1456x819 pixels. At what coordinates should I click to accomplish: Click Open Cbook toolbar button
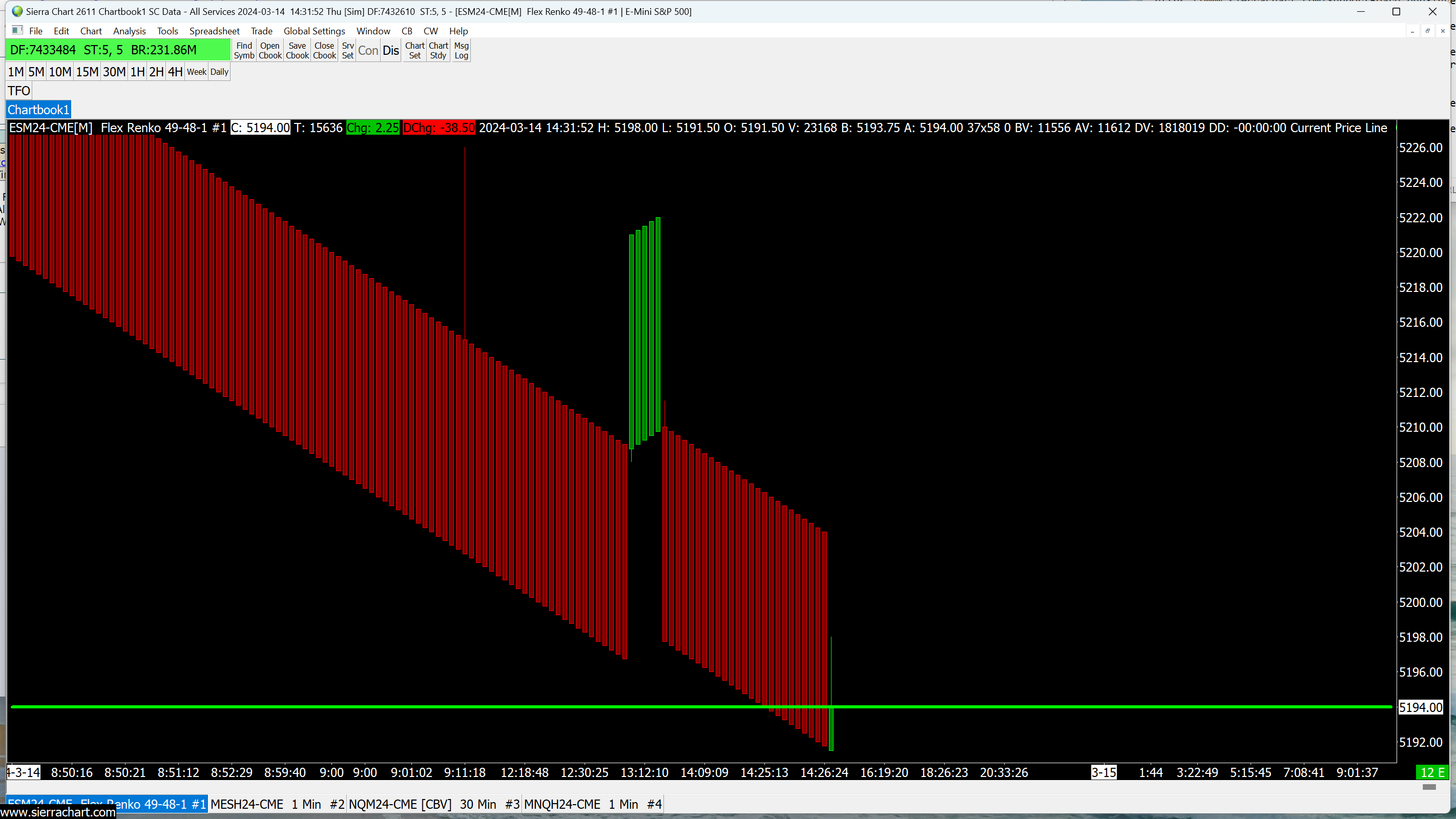click(269, 50)
